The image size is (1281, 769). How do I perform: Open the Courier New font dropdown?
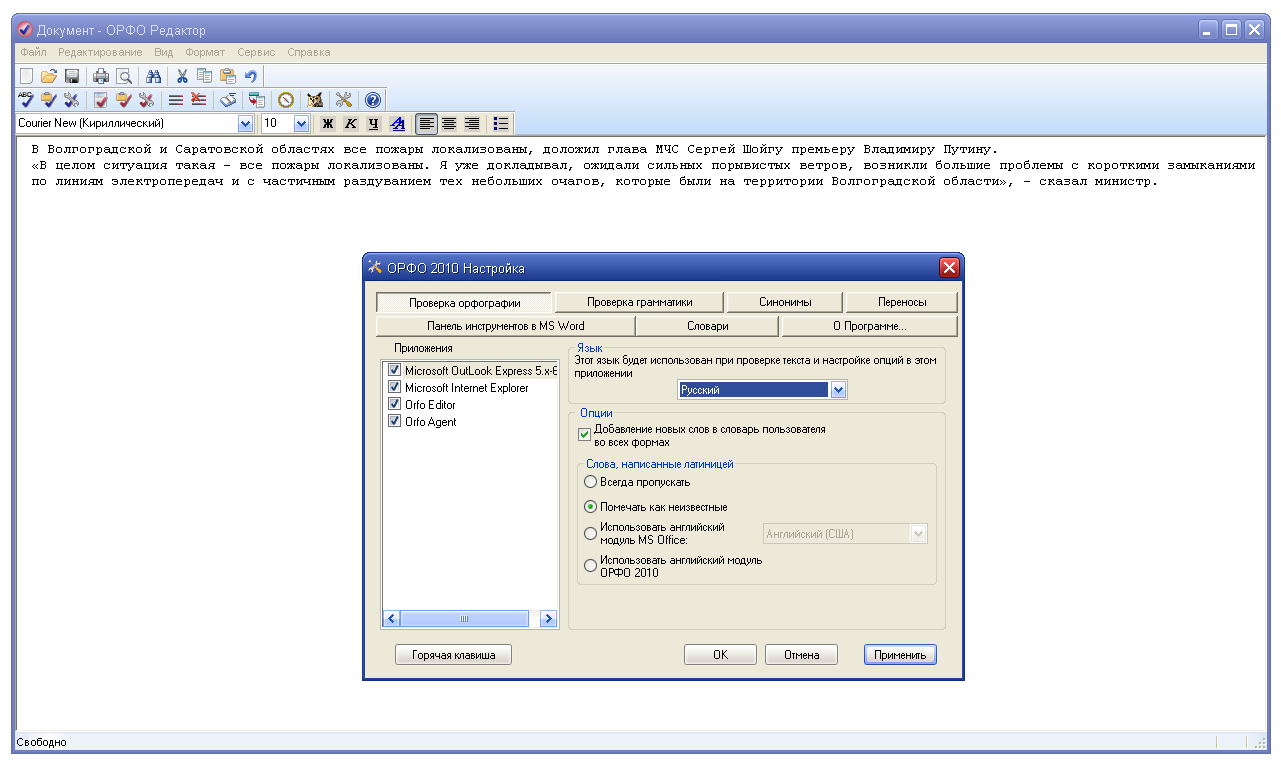246,124
